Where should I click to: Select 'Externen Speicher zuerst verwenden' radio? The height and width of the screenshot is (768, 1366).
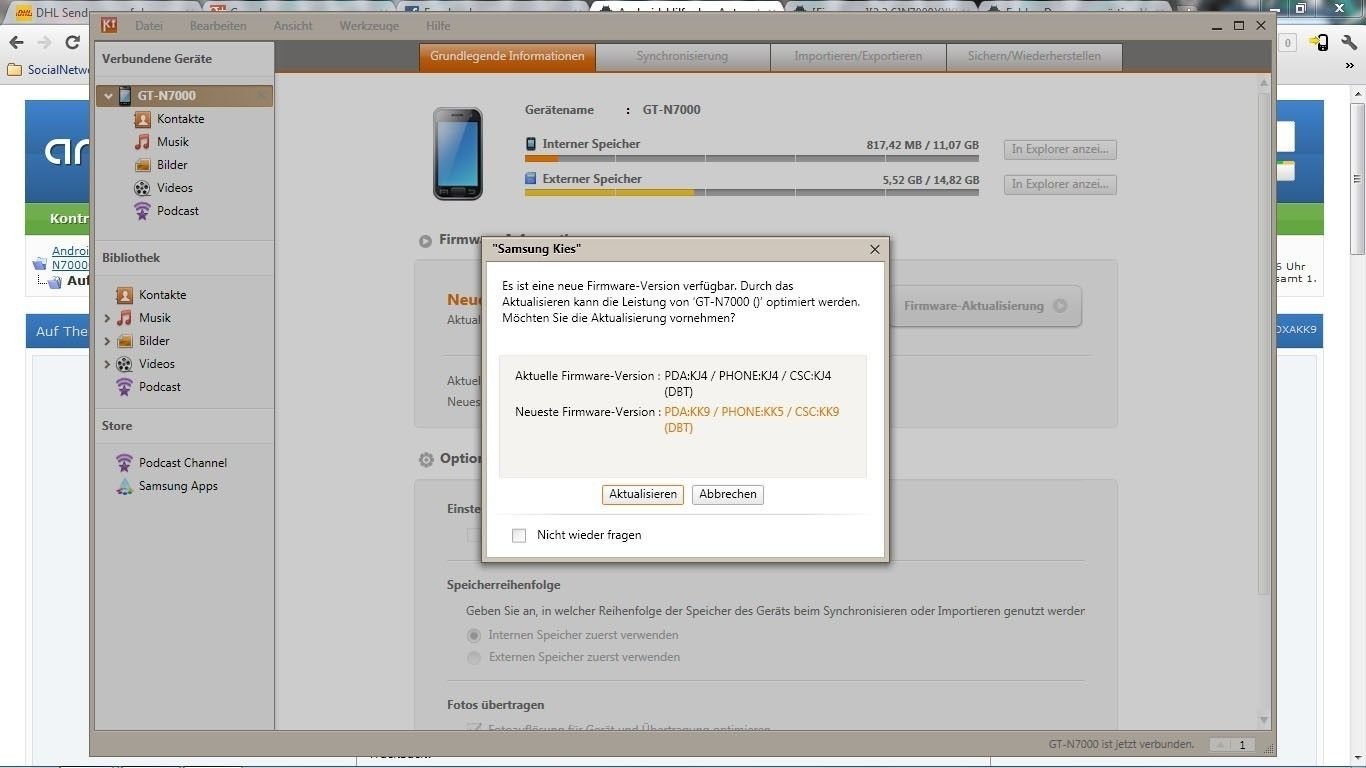474,657
